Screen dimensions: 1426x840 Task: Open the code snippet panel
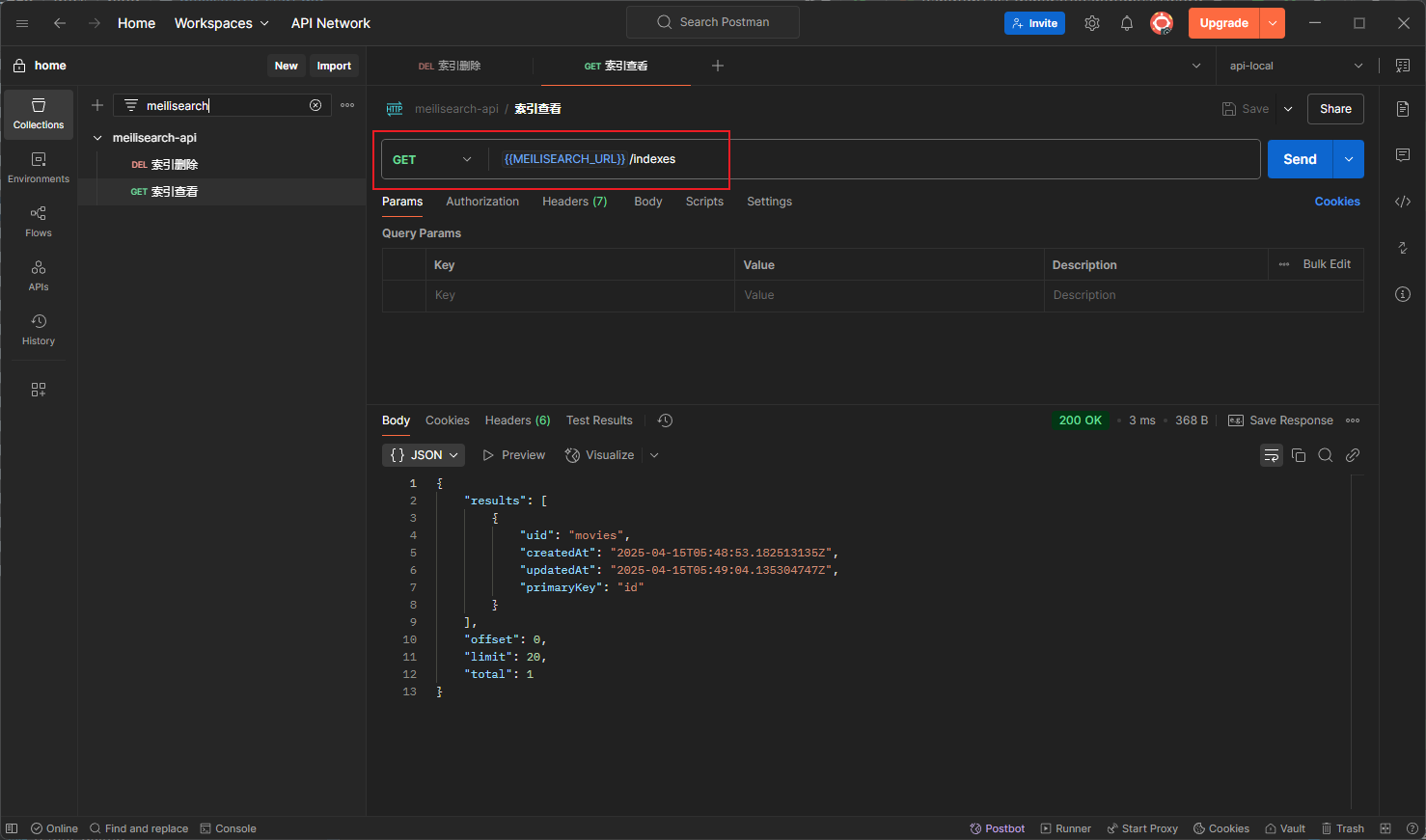(x=1402, y=201)
